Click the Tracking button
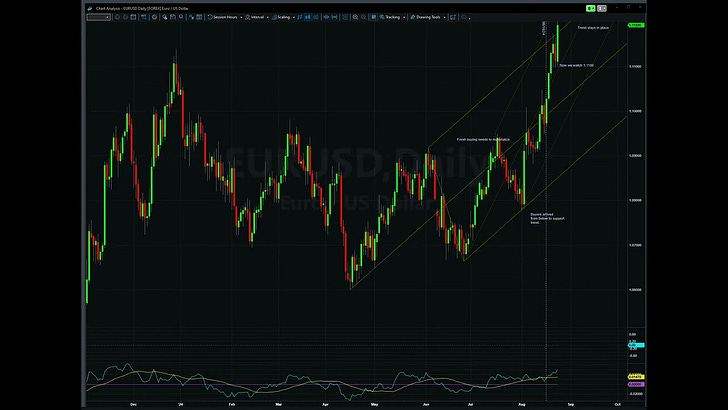 point(390,17)
